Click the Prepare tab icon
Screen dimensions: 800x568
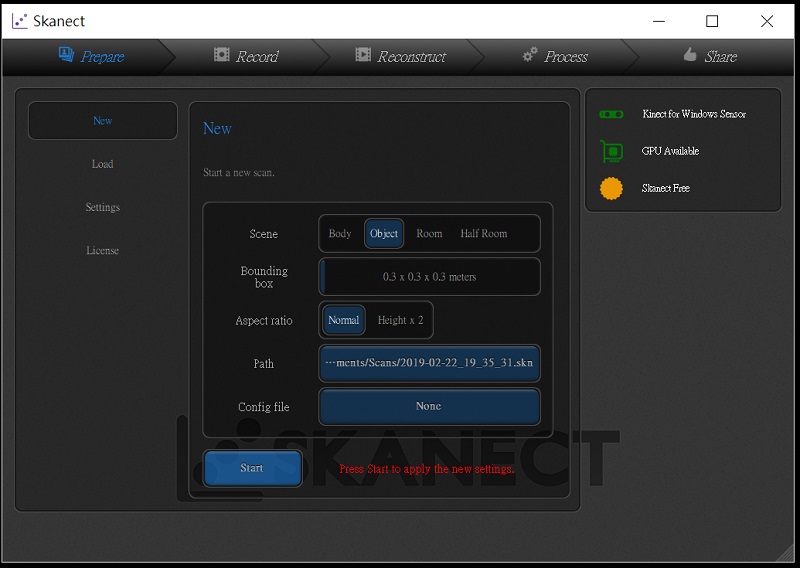point(66,54)
